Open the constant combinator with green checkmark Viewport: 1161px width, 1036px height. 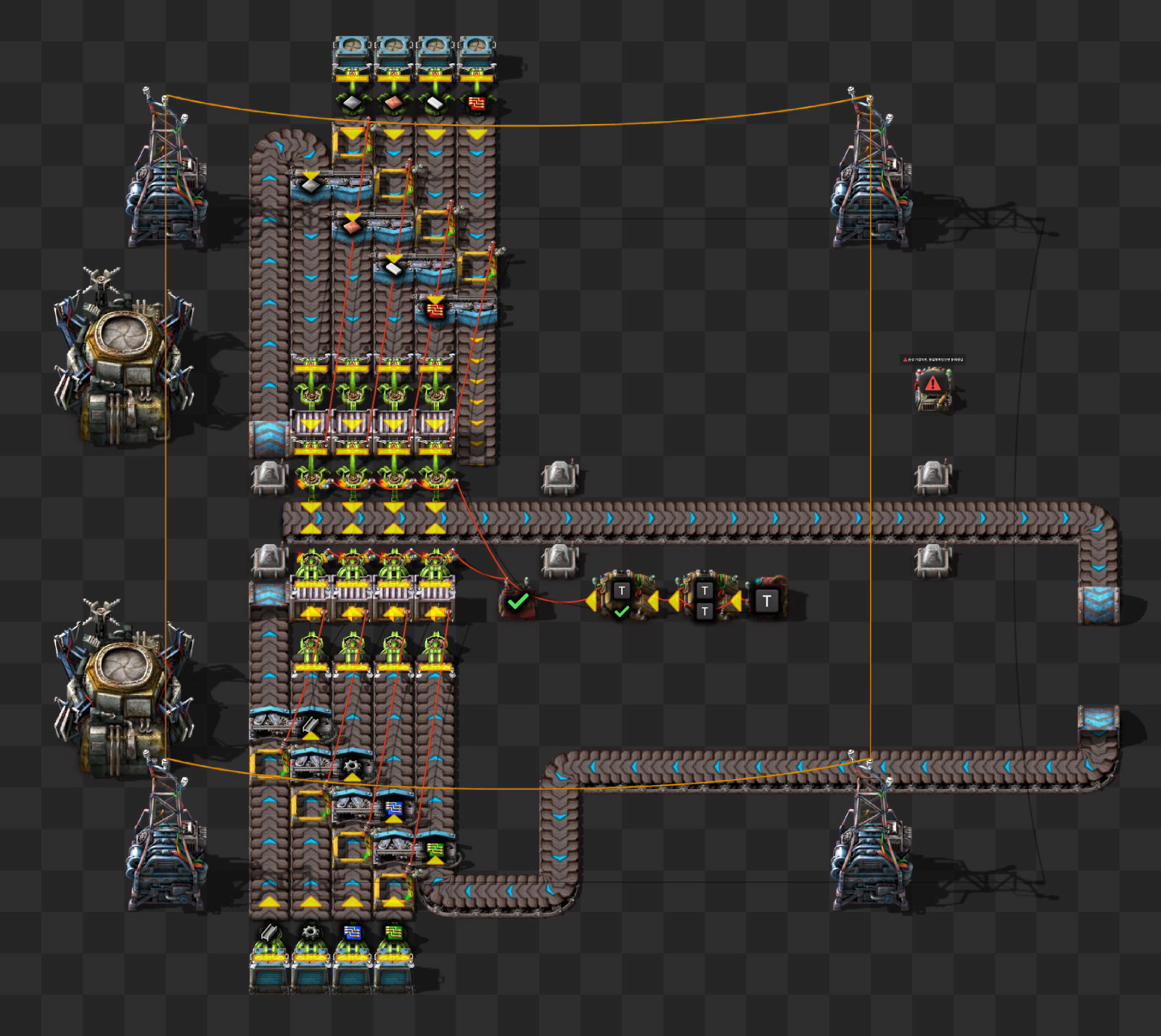pyautogui.click(x=517, y=601)
